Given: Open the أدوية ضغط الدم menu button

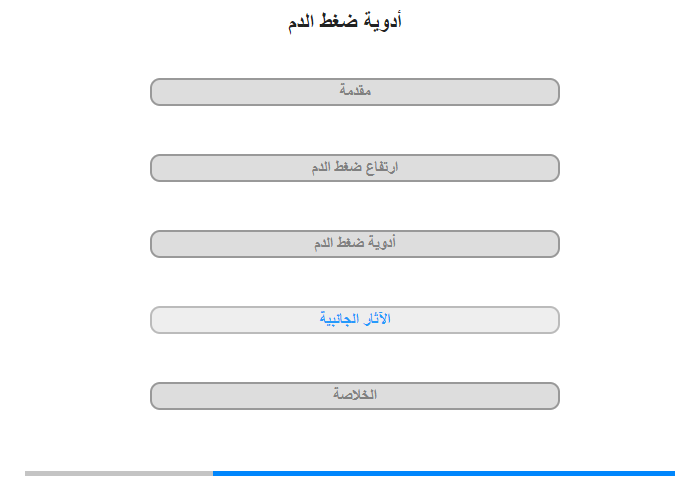Looking at the screenshot, I should point(355,244).
